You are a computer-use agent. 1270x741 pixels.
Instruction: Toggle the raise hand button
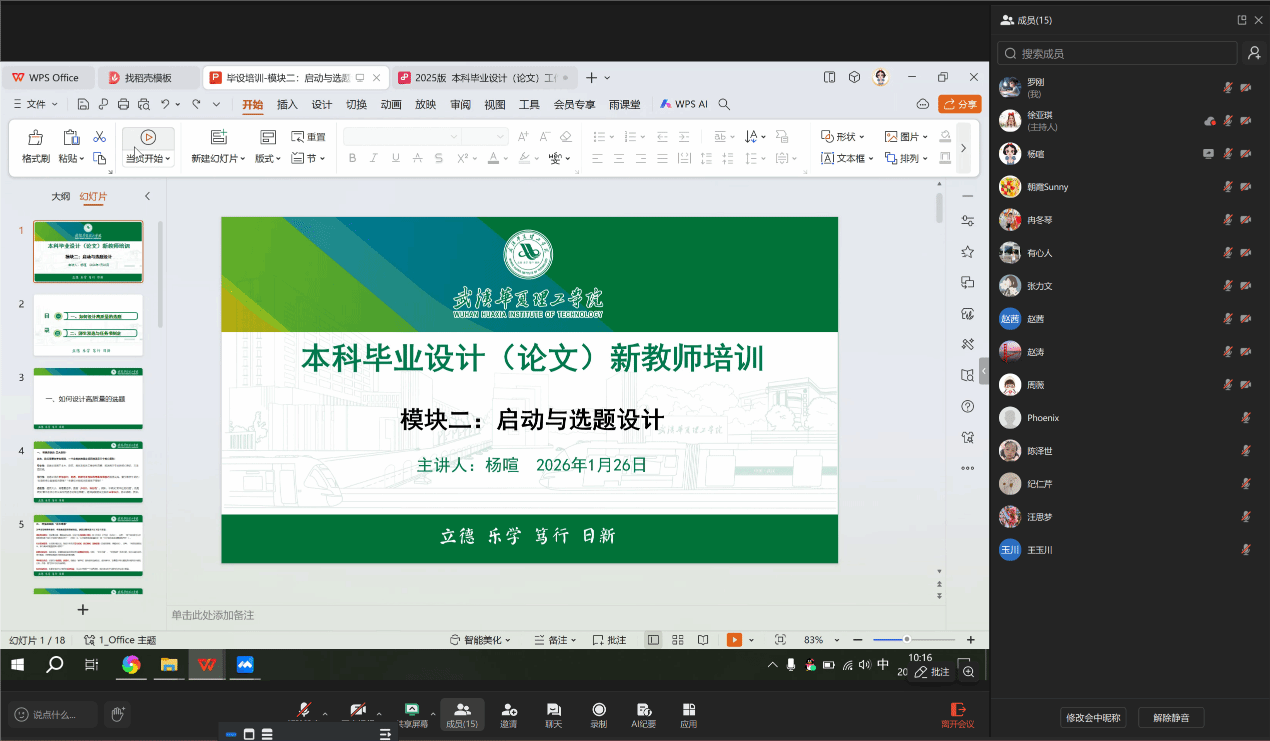117,713
